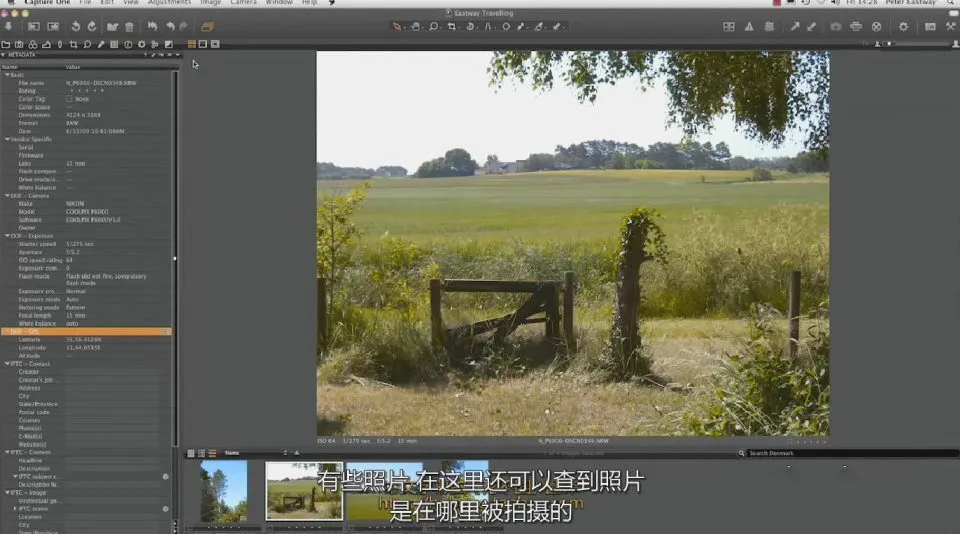Open the Camera menu
Viewport: 960px width, 534px height.
(x=243, y=3)
